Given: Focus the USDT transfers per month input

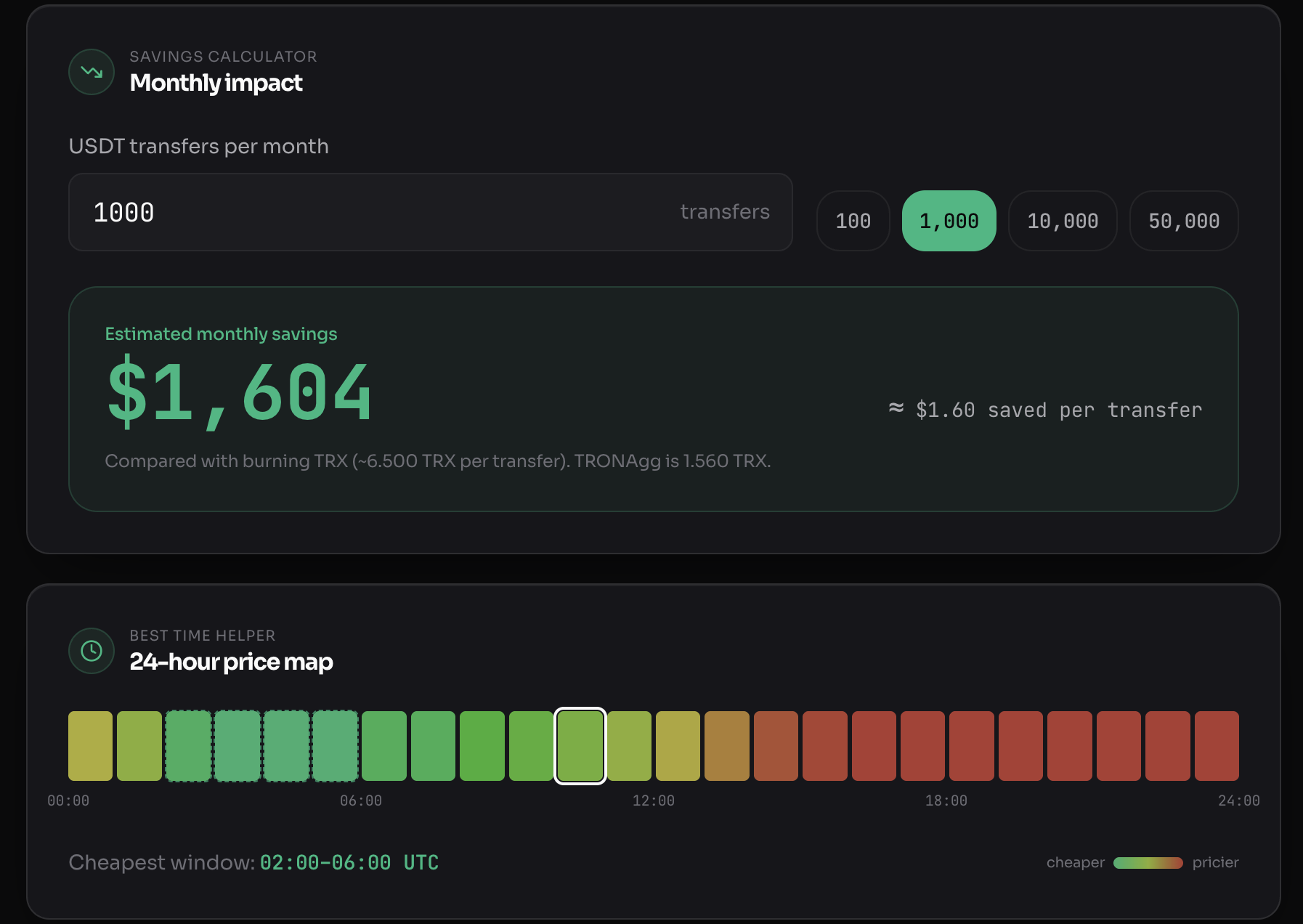Looking at the screenshot, I should (431, 212).
